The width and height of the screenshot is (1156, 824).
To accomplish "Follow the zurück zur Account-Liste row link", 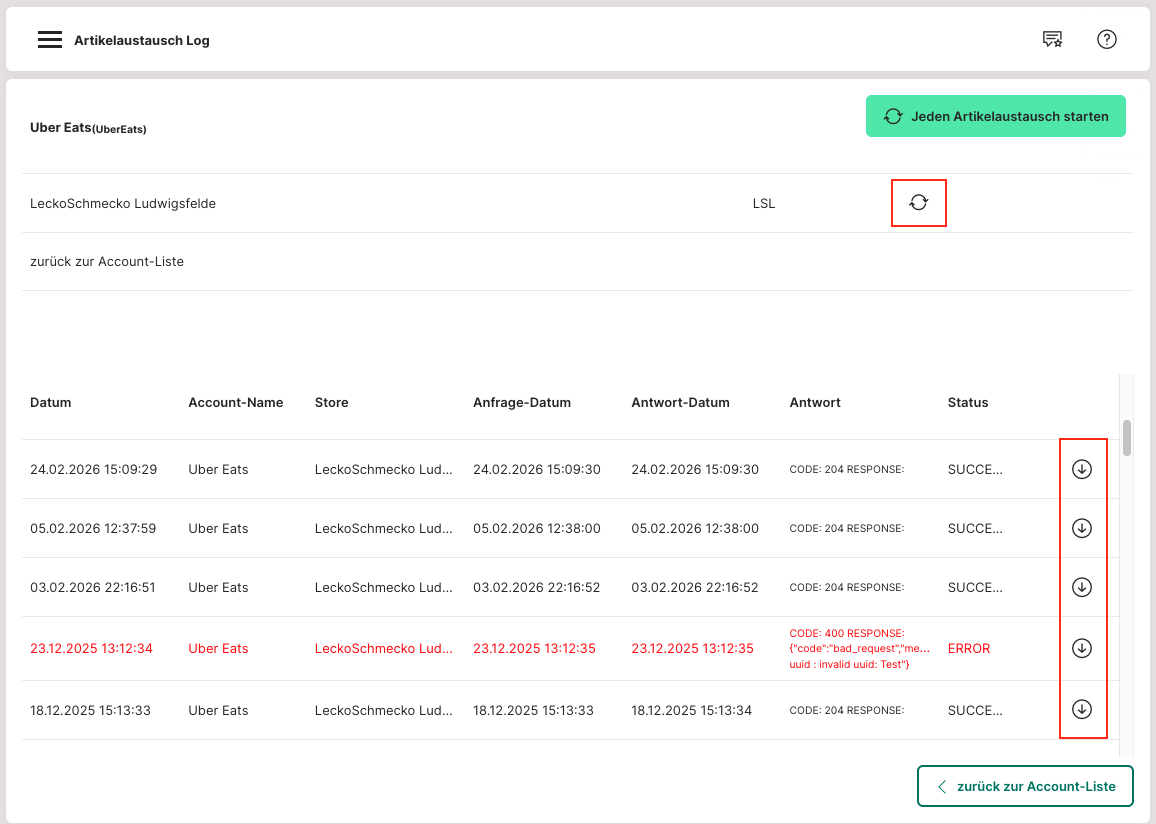I will 107,262.
